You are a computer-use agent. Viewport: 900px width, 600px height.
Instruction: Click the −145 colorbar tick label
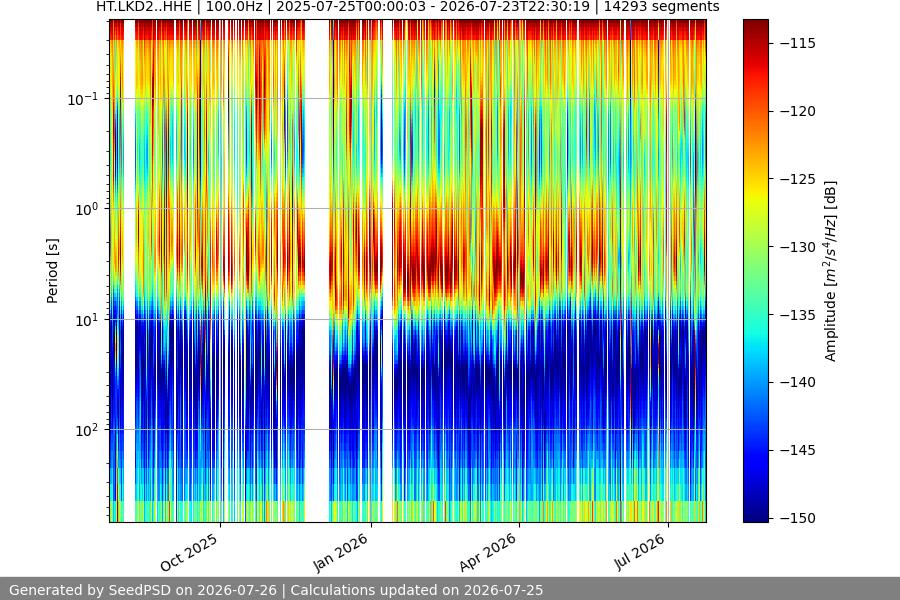coord(798,450)
